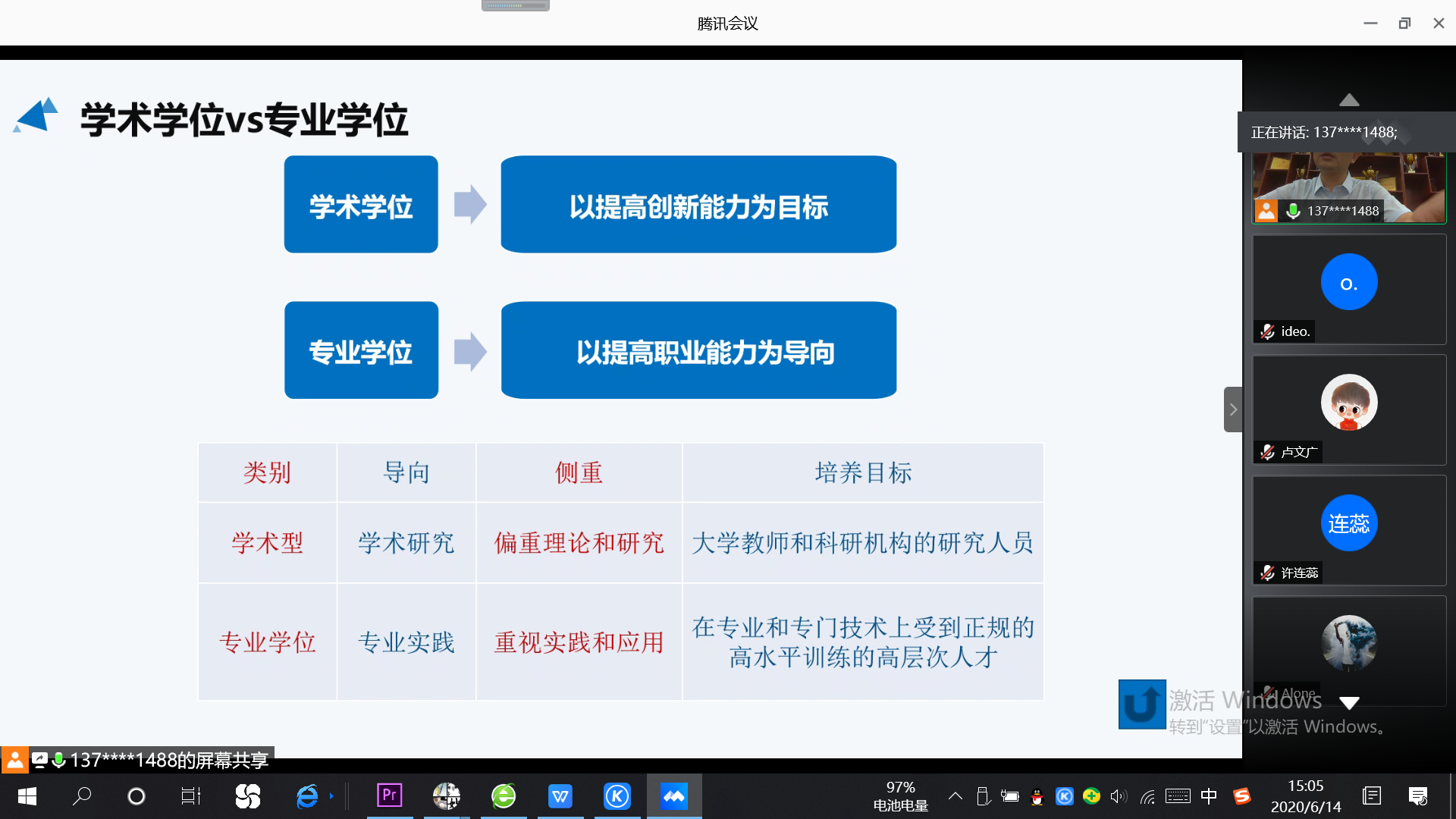Switch Chinese input mode indicator 中

pyautogui.click(x=1209, y=795)
